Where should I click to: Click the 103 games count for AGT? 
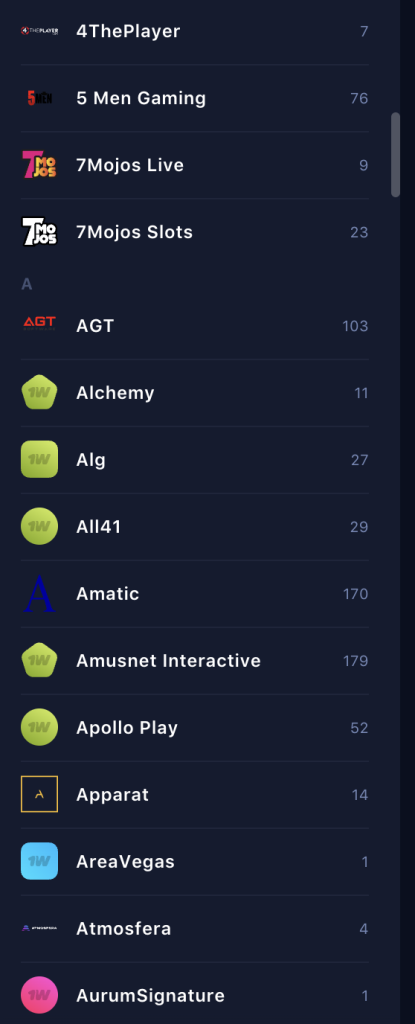[x=355, y=326]
